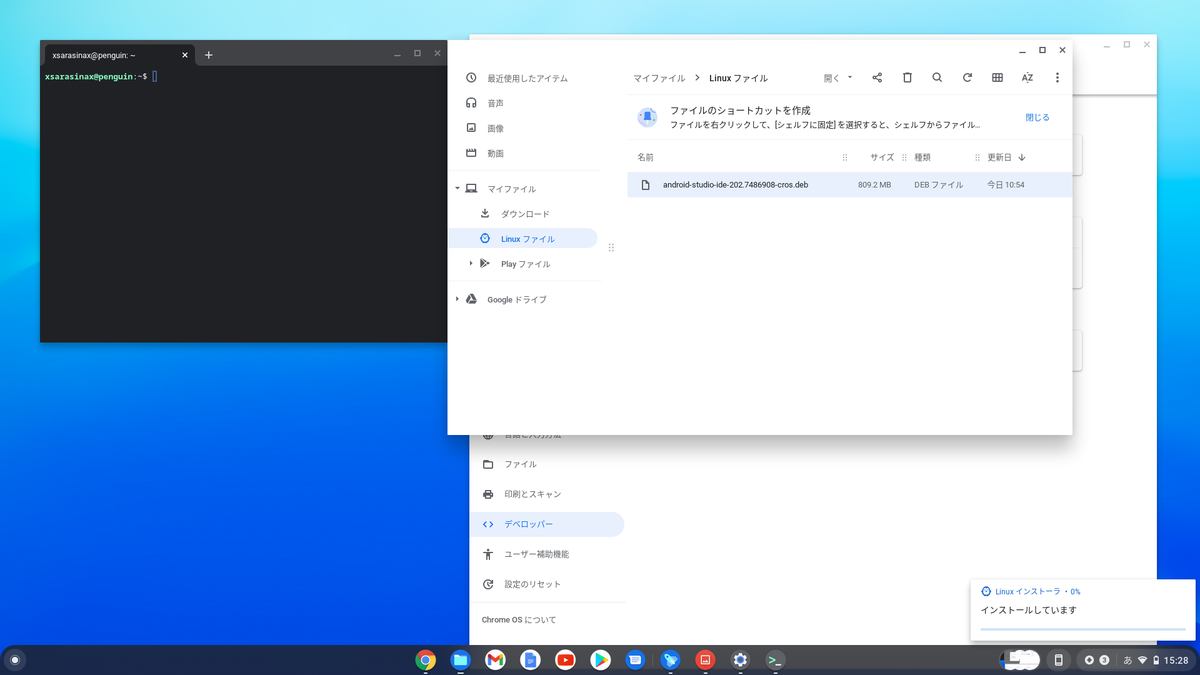
Task: Sort files by サイズ column header
Action: tap(881, 157)
